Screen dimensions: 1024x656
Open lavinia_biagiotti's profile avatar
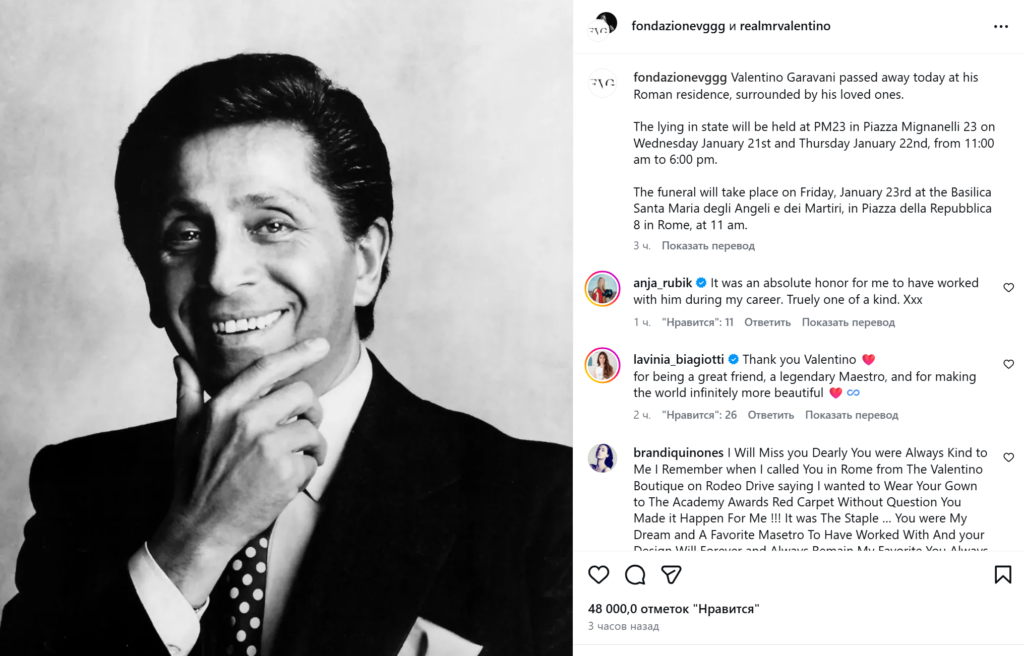pos(602,365)
